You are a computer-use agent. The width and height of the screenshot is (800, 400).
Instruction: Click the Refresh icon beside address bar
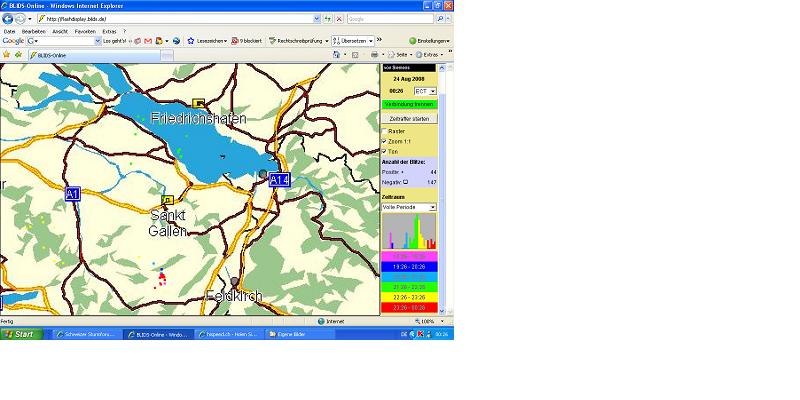pyautogui.click(x=328, y=19)
